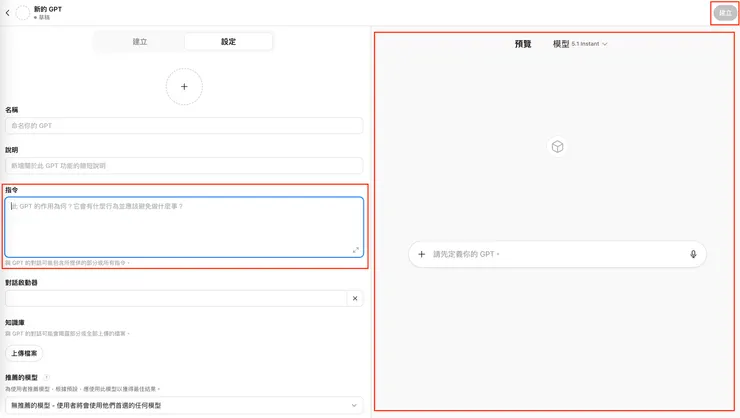Click the 推薦的模型 label text
This screenshot has height=418, width=740.
tap(21, 377)
